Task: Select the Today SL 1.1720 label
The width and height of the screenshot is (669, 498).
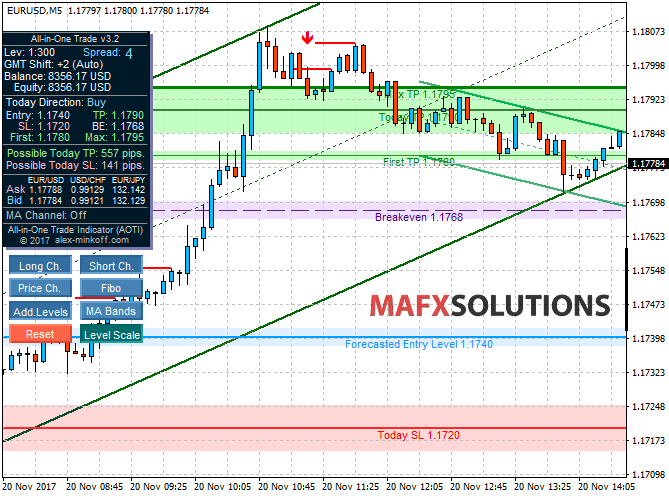Action: [x=419, y=435]
